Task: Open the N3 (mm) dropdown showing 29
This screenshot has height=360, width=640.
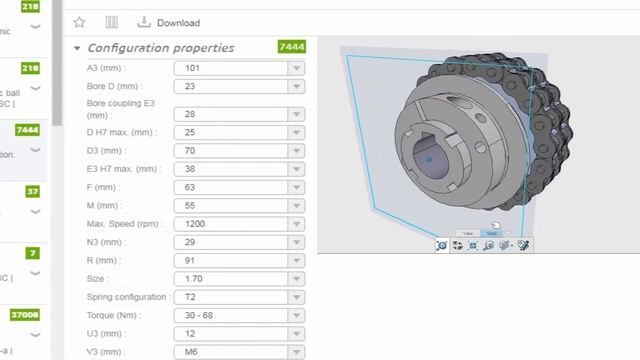Action: [239, 242]
